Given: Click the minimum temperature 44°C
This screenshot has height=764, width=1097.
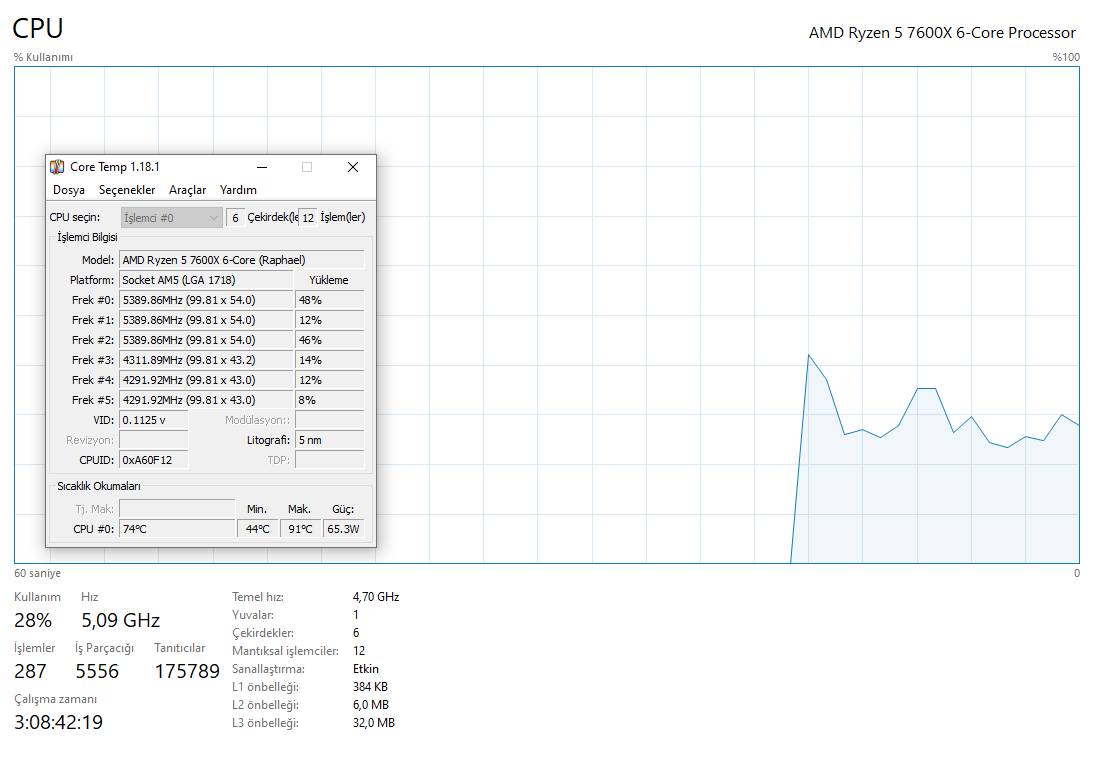Looking at the screenshot, I should click(x=257, y=529).
